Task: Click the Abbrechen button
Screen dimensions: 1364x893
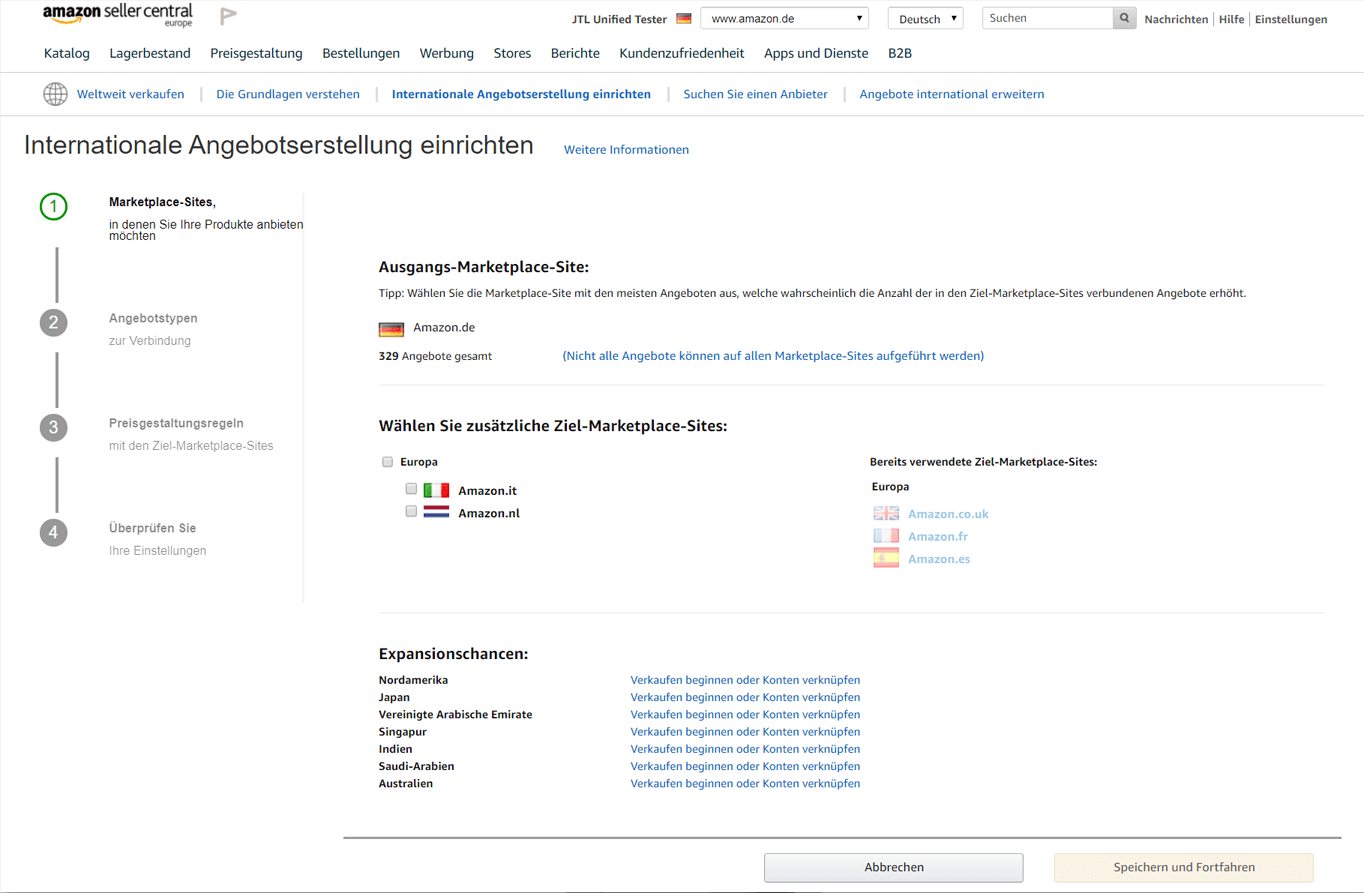Action: click(894, 867)
